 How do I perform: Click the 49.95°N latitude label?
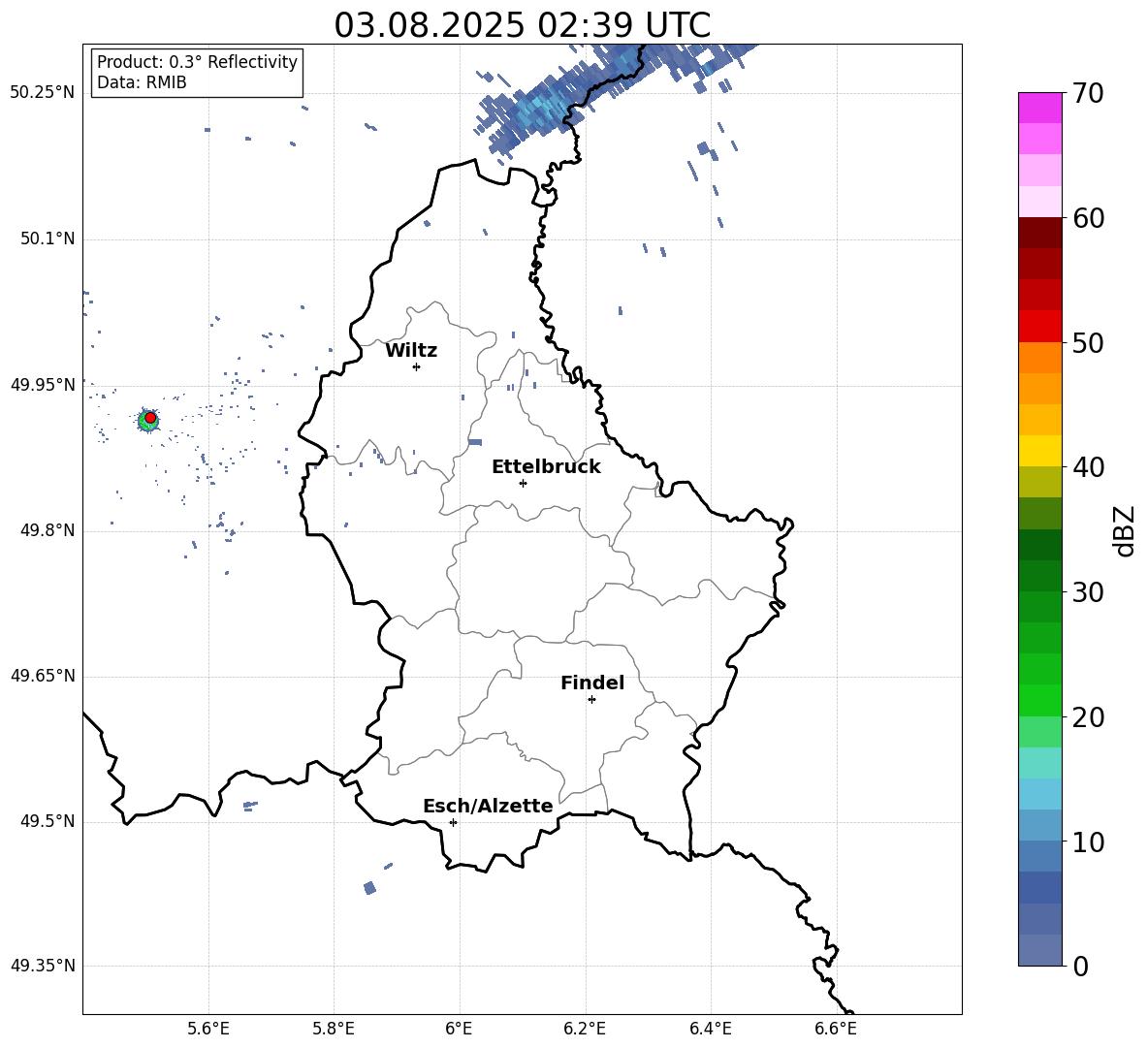click(x=43, y=385)
